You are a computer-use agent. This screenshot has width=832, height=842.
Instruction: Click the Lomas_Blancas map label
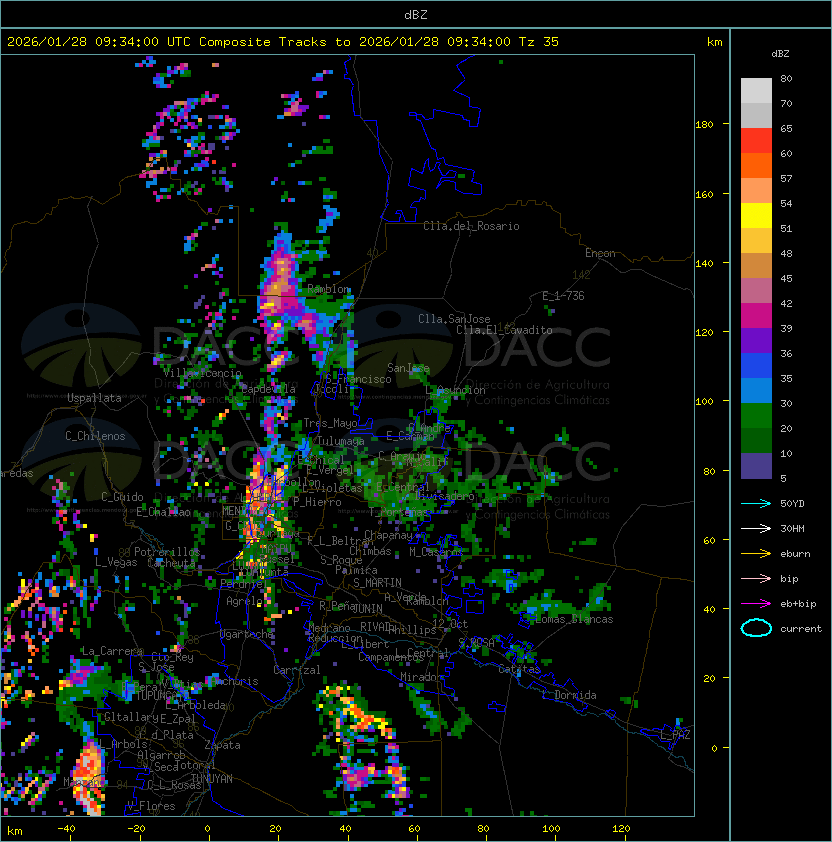574,620
